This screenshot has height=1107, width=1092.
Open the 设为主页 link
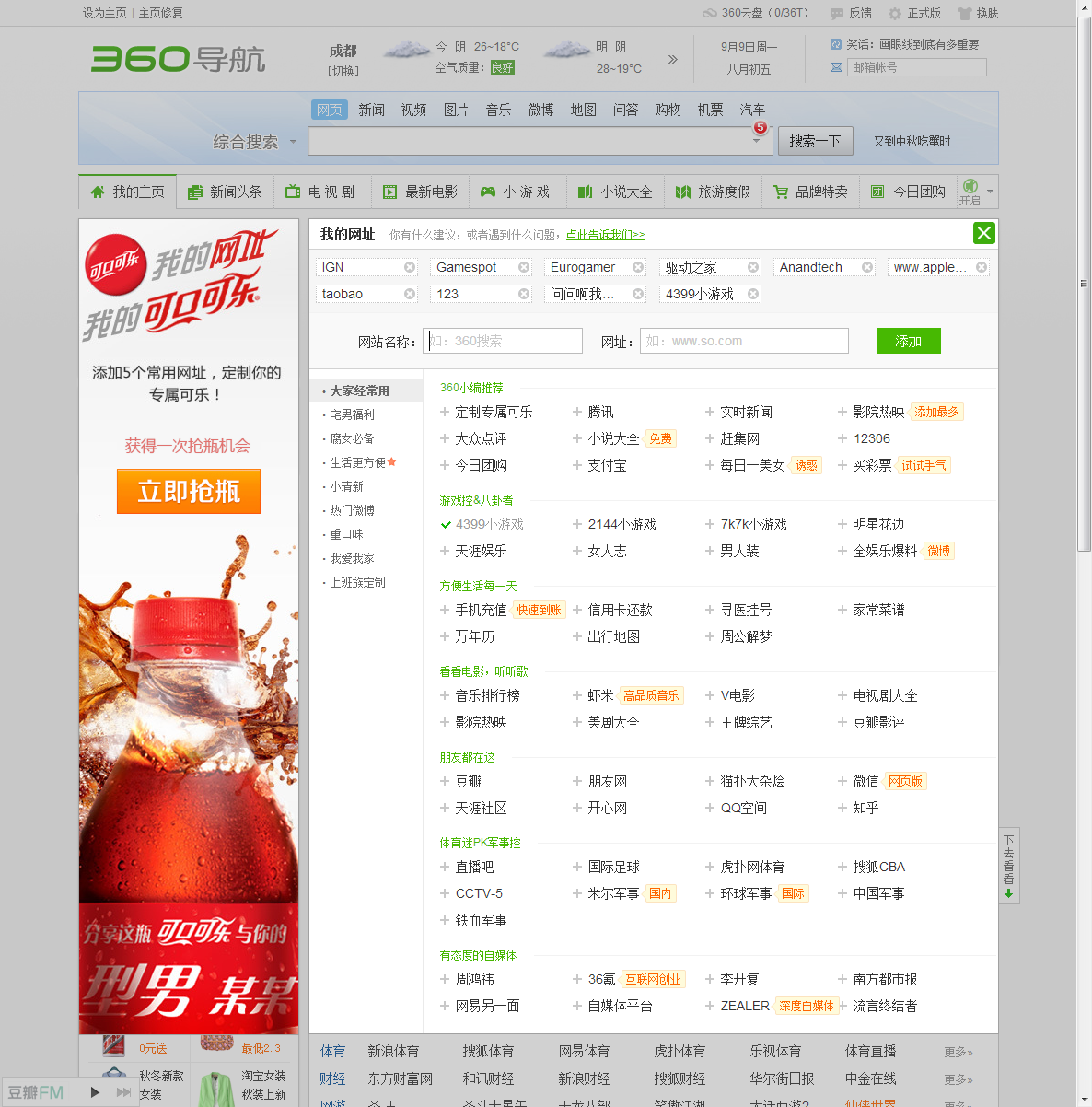point(105,13)
